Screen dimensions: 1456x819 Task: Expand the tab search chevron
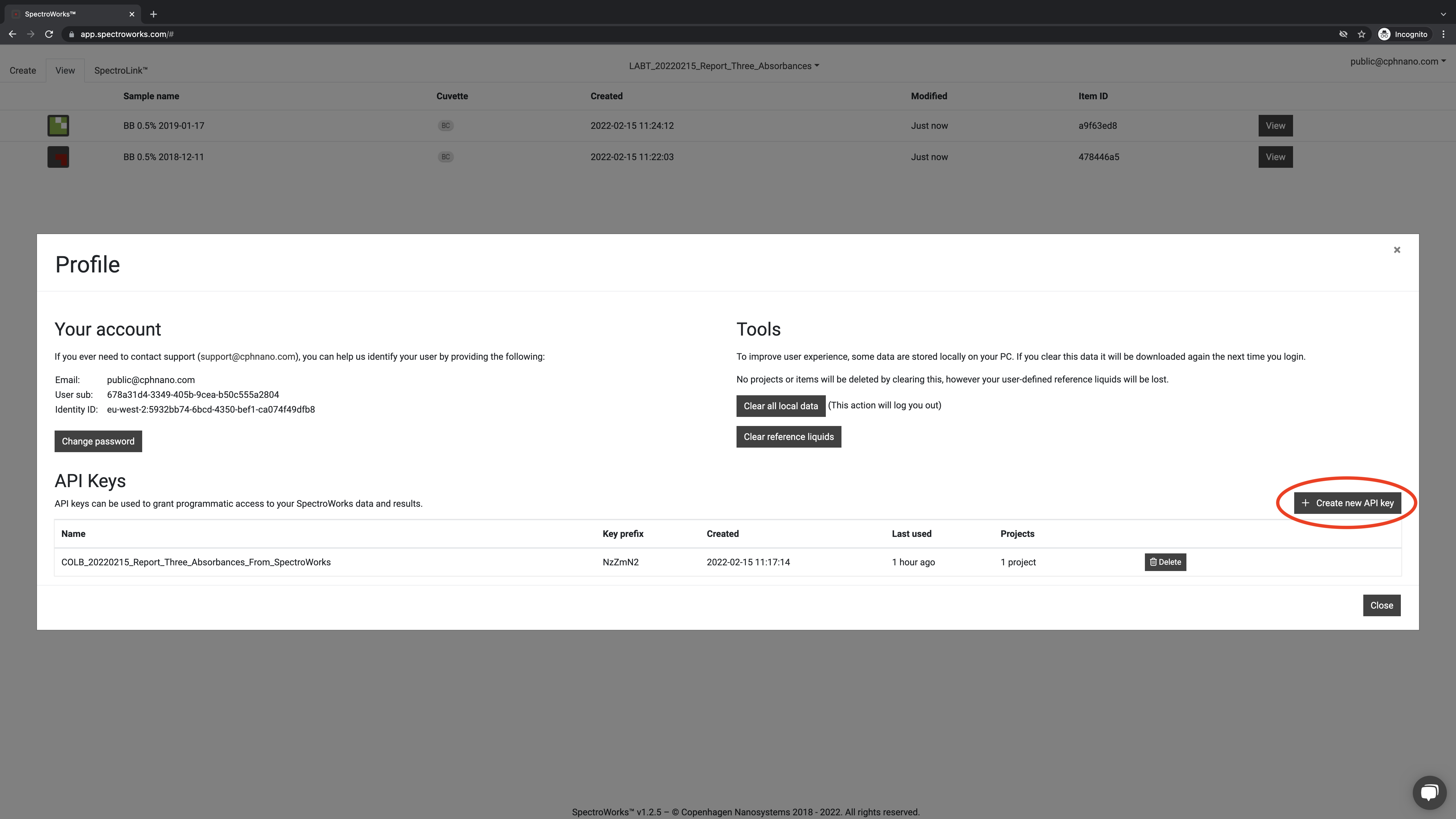coord(1443,14)
